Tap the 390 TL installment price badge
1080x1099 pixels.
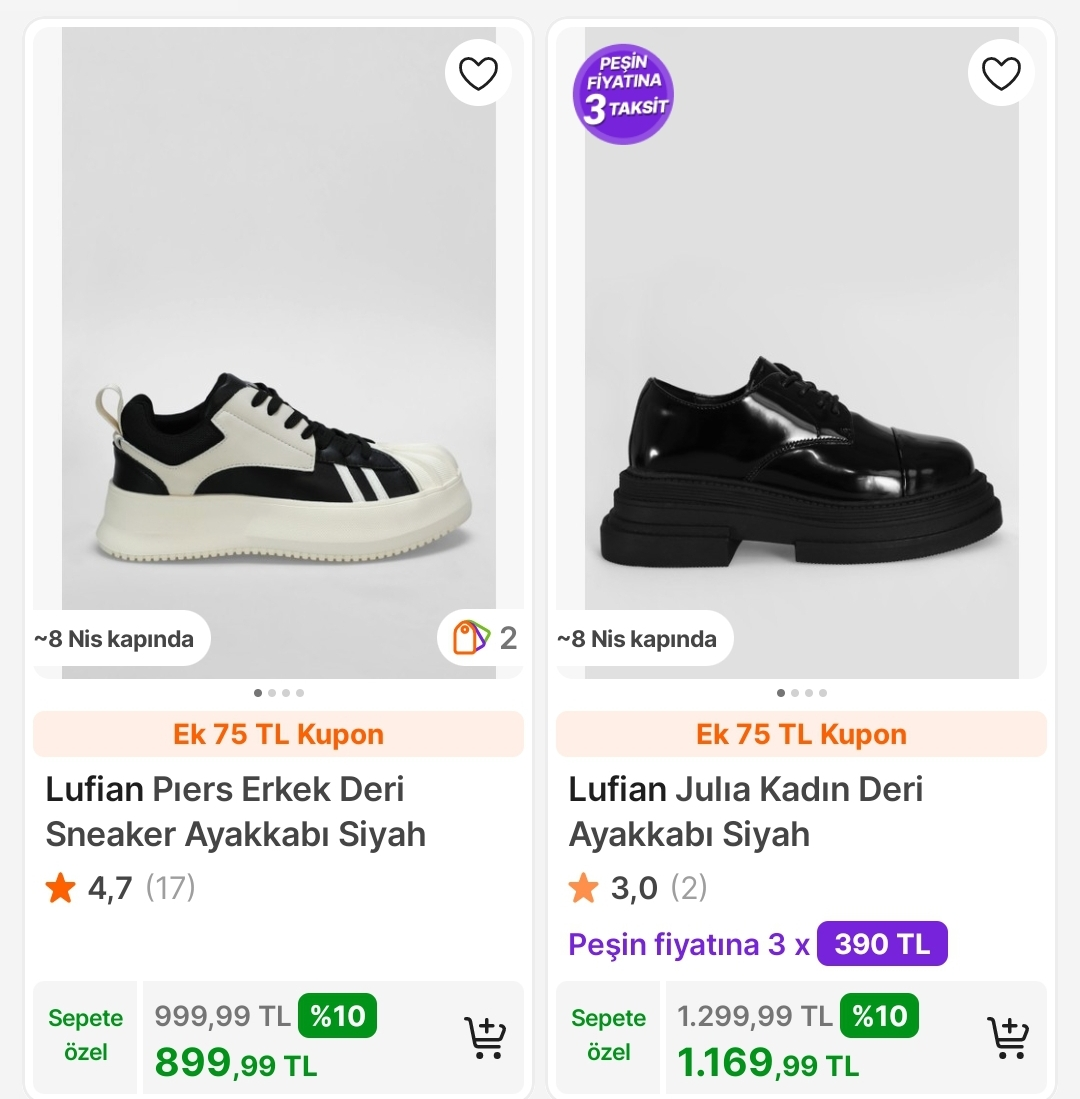[x=882, y=944]
